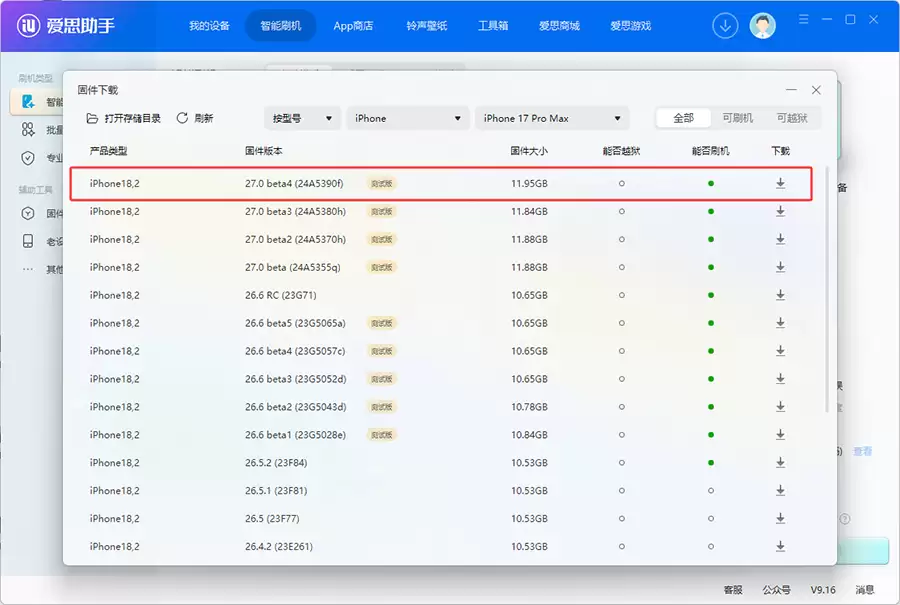Open the 智能刷机 tab
The height and width of the screenshot is (605, 900).
coord(281,26)
